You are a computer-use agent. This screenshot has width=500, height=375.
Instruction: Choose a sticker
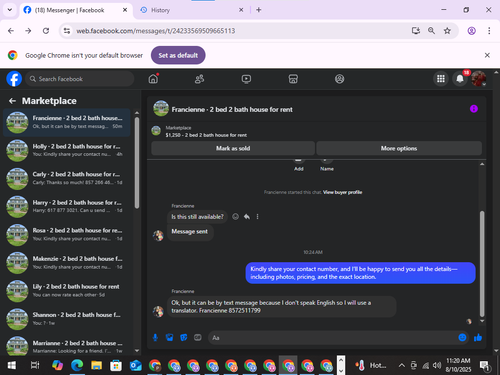click(184, 338)
